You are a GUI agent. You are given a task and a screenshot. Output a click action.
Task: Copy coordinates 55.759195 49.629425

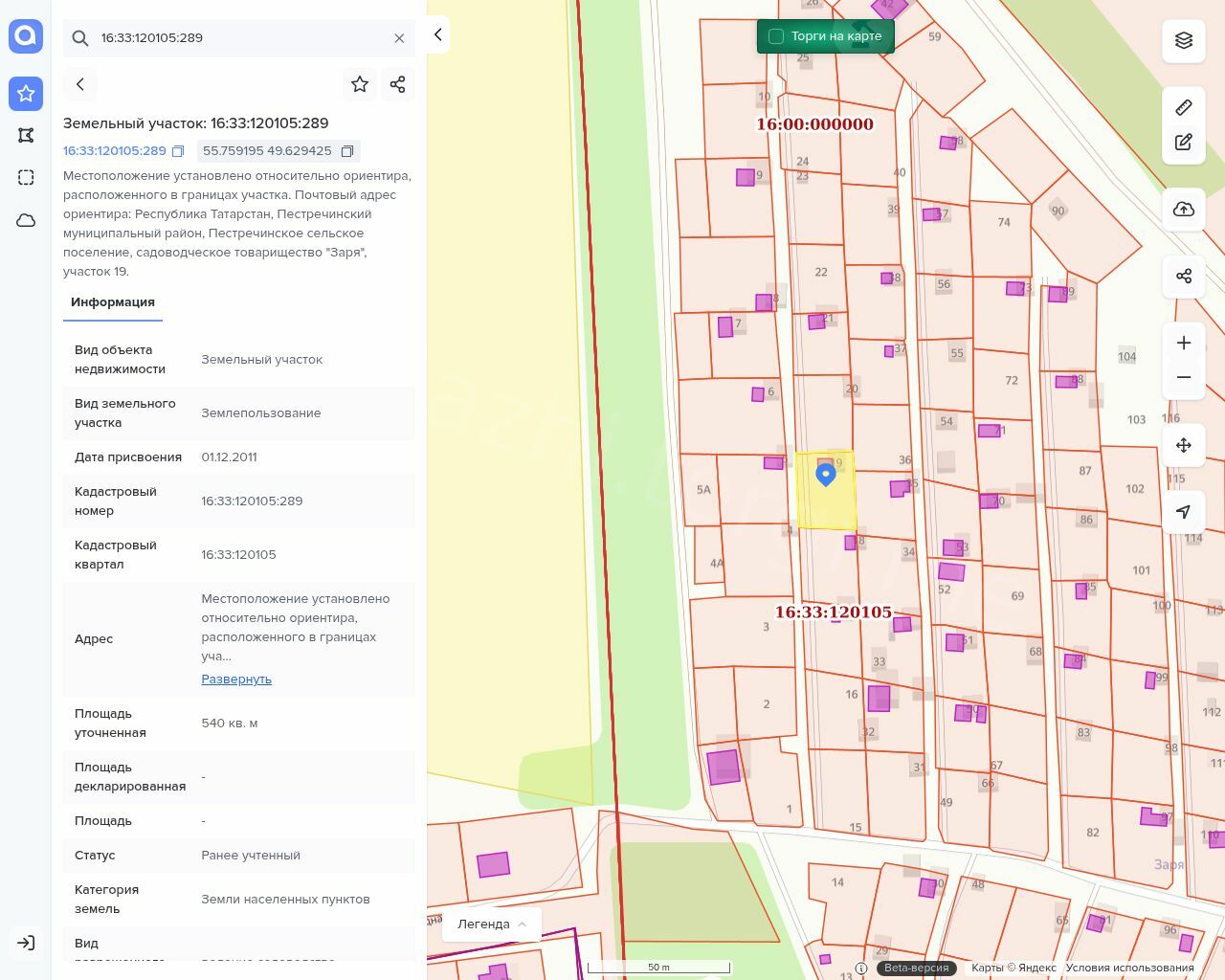coord(347,151)
